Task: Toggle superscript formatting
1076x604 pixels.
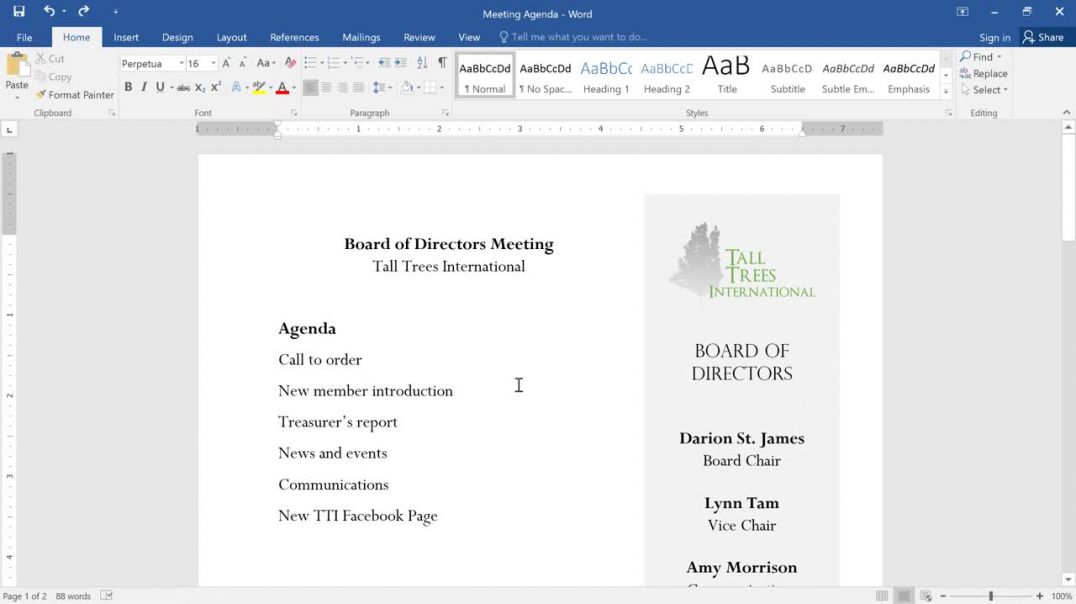Action: click(x=215, y=87)
